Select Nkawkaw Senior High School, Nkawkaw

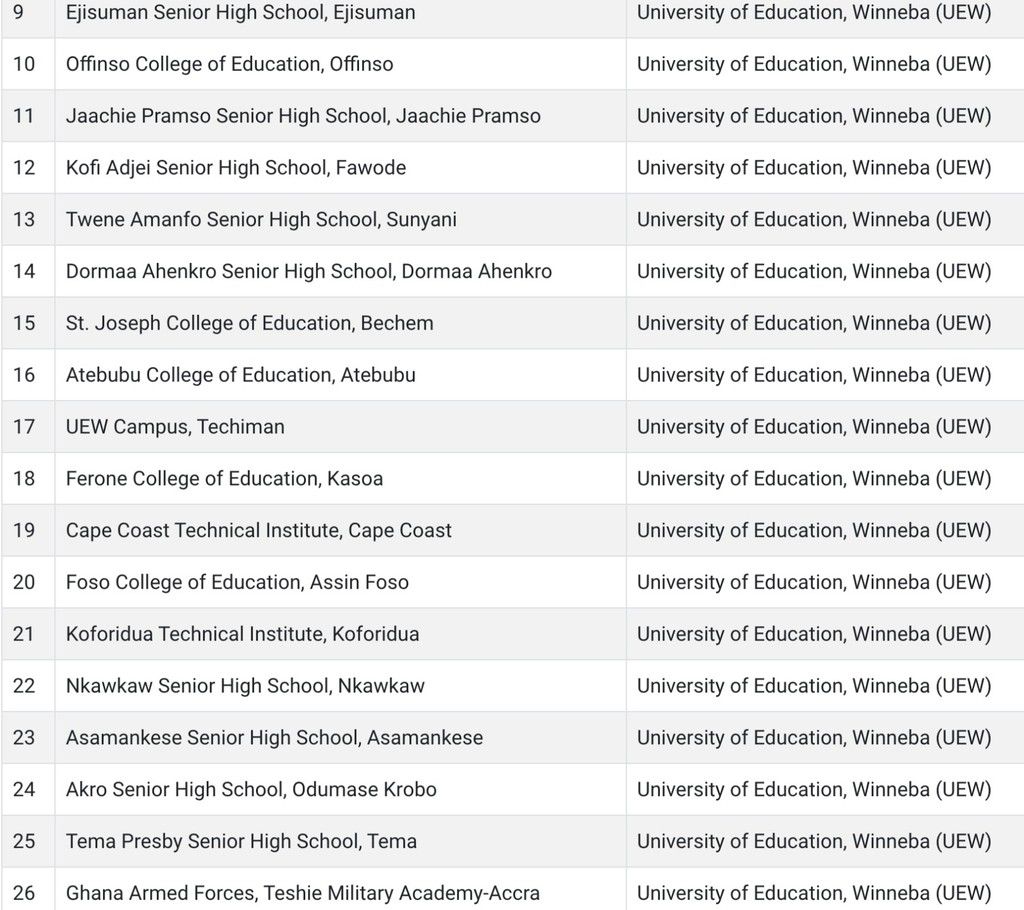point(245,686)
